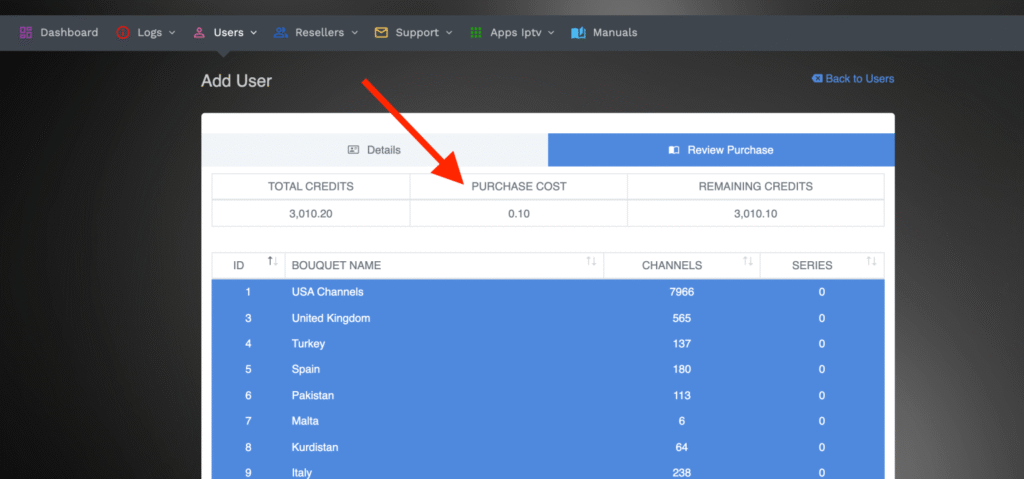The width and height of the screenshot is (1024, 479).
Task: Click the pink Users person icon
Action: [x=199, y=33]
